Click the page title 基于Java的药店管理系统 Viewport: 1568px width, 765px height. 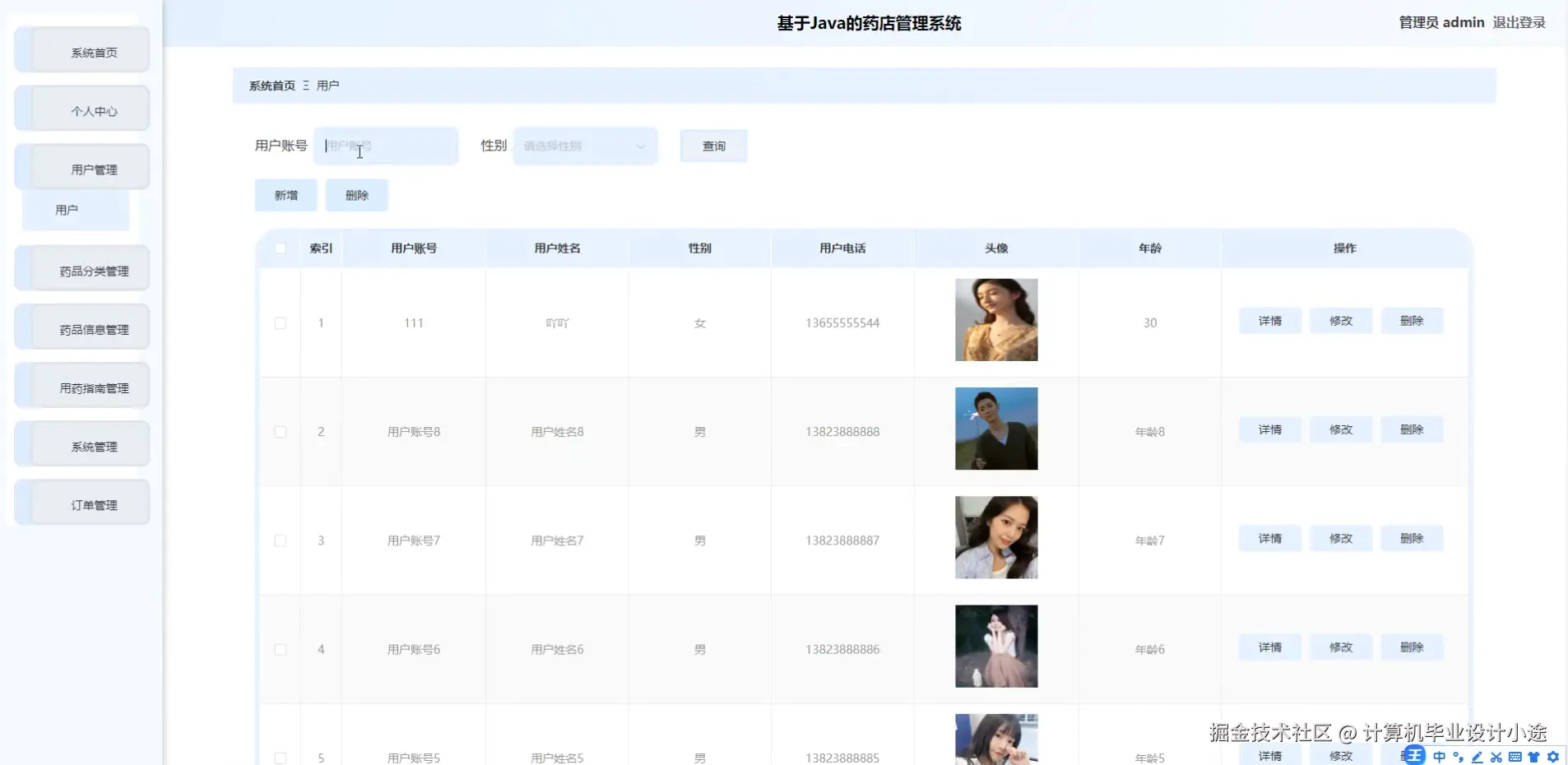tap(869, 23)
